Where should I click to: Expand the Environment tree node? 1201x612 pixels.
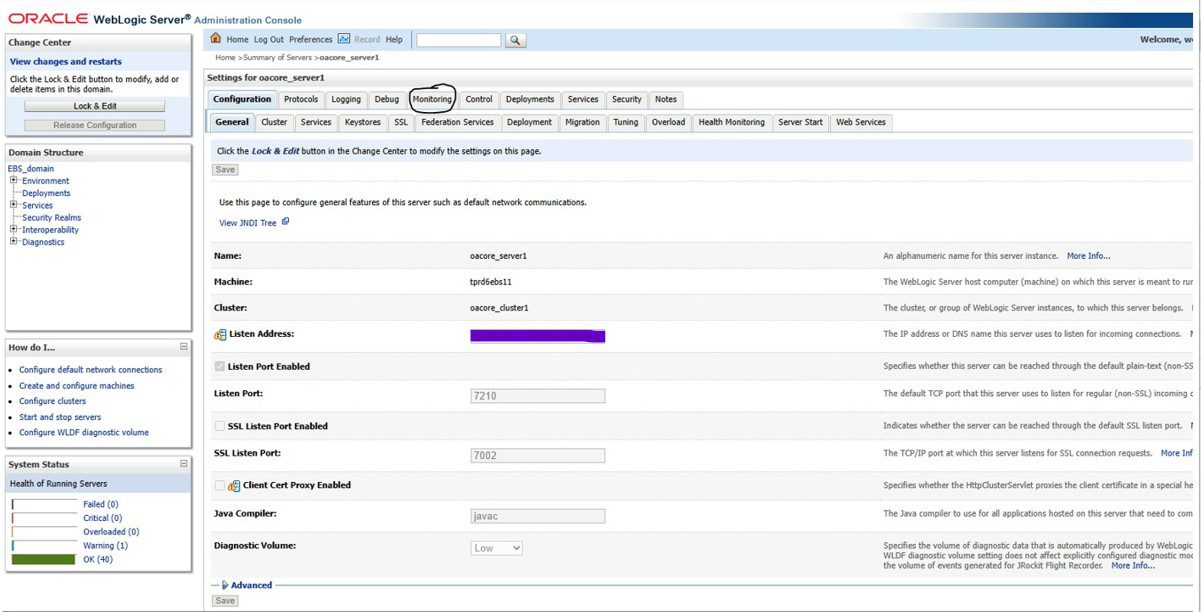click(14, 181)
